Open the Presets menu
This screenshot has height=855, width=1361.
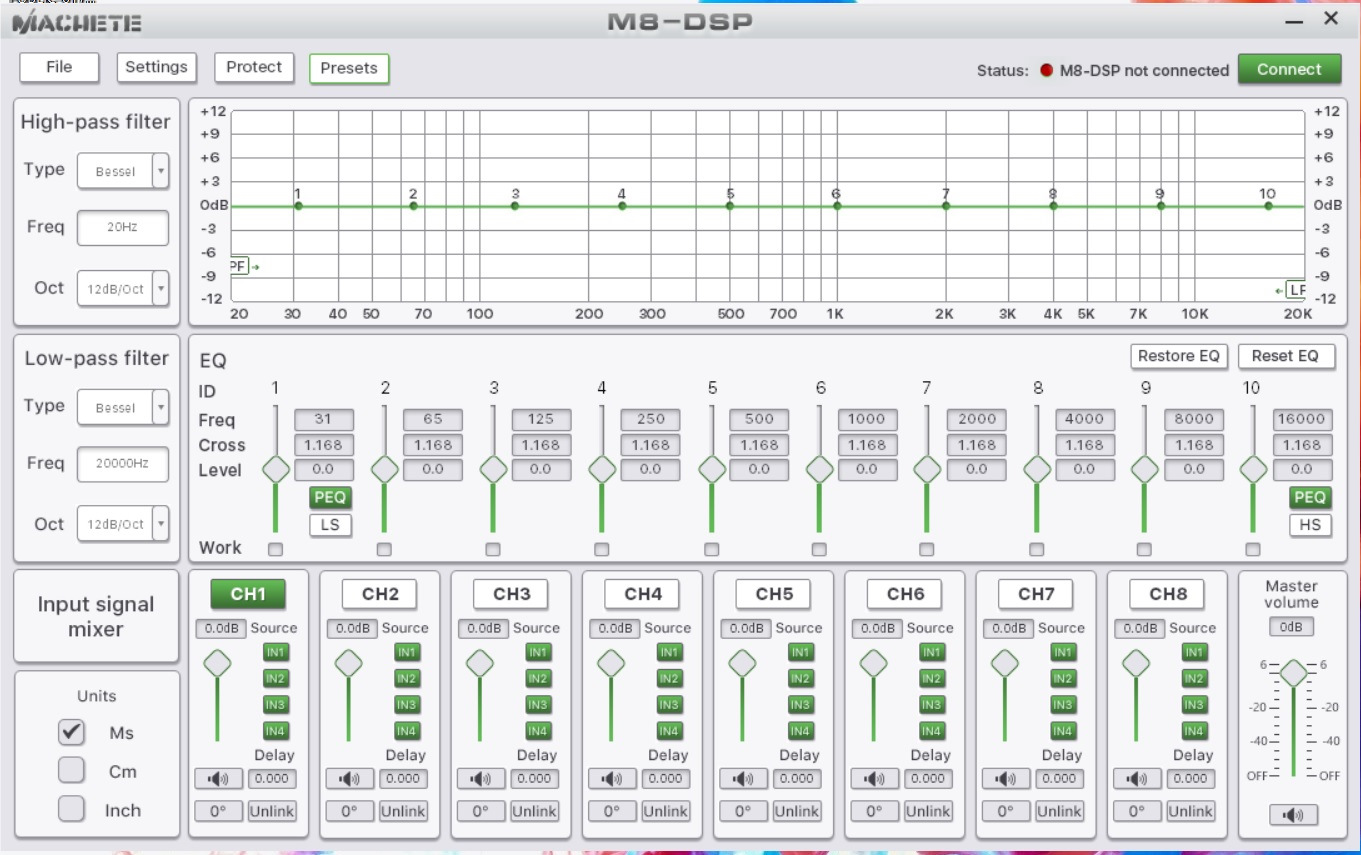pyautogui.click(x=349, y=68)
